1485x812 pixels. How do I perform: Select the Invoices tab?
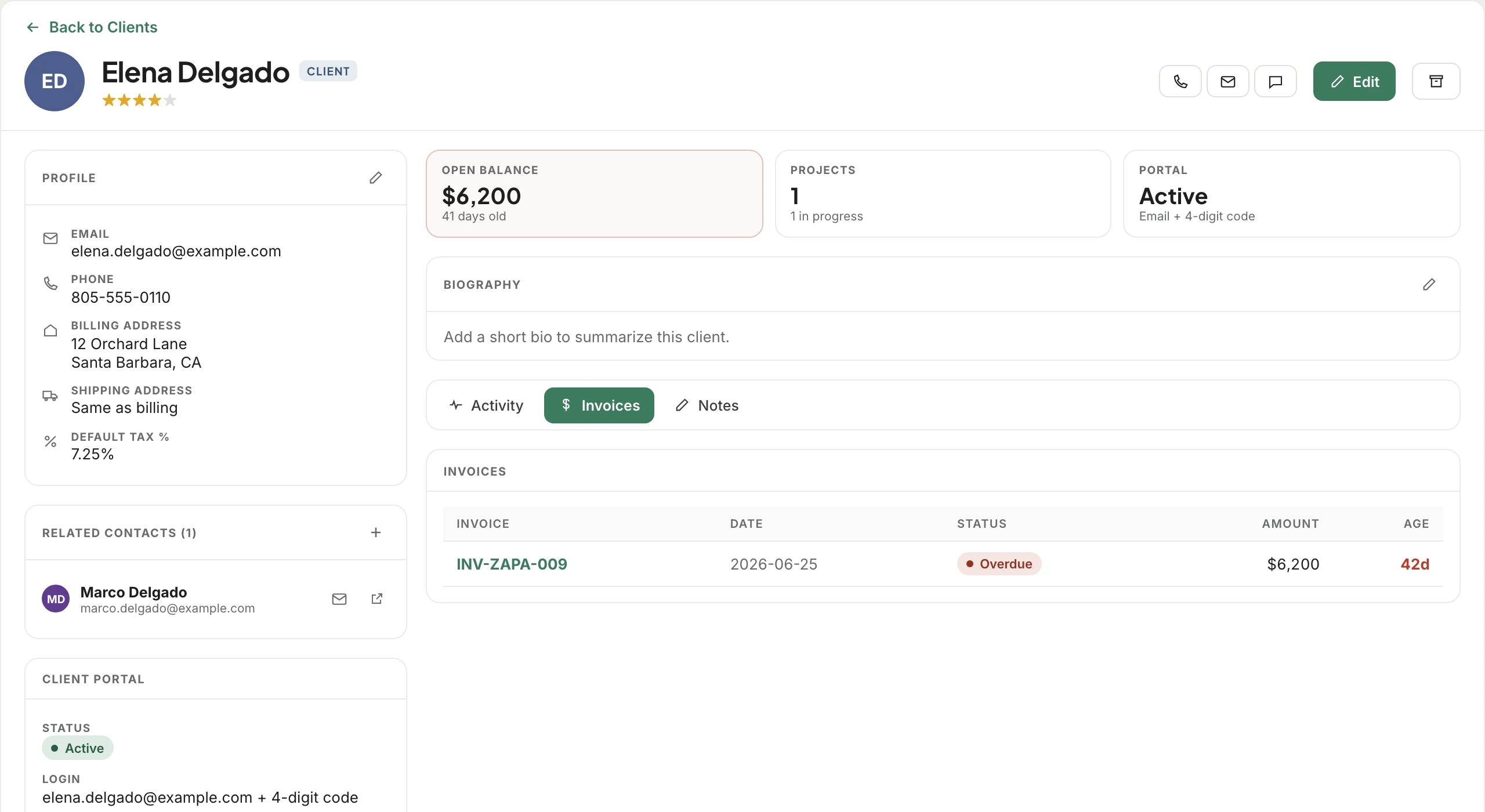coord(599,405)
